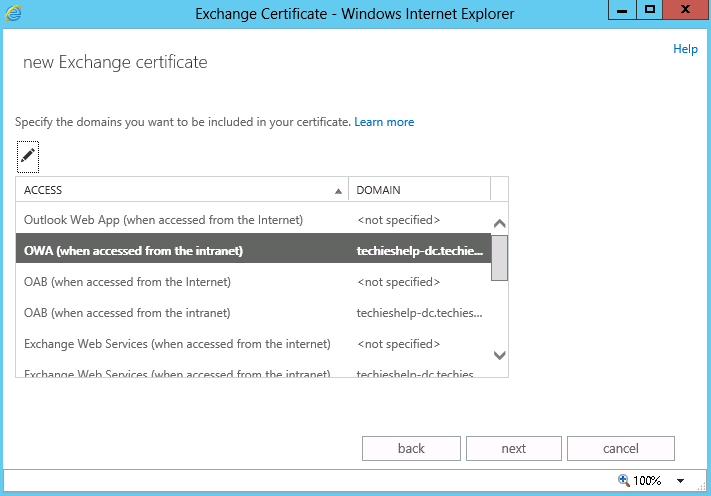
Task: Click the Internet Explorer logo icon
Action: [13, 13]
